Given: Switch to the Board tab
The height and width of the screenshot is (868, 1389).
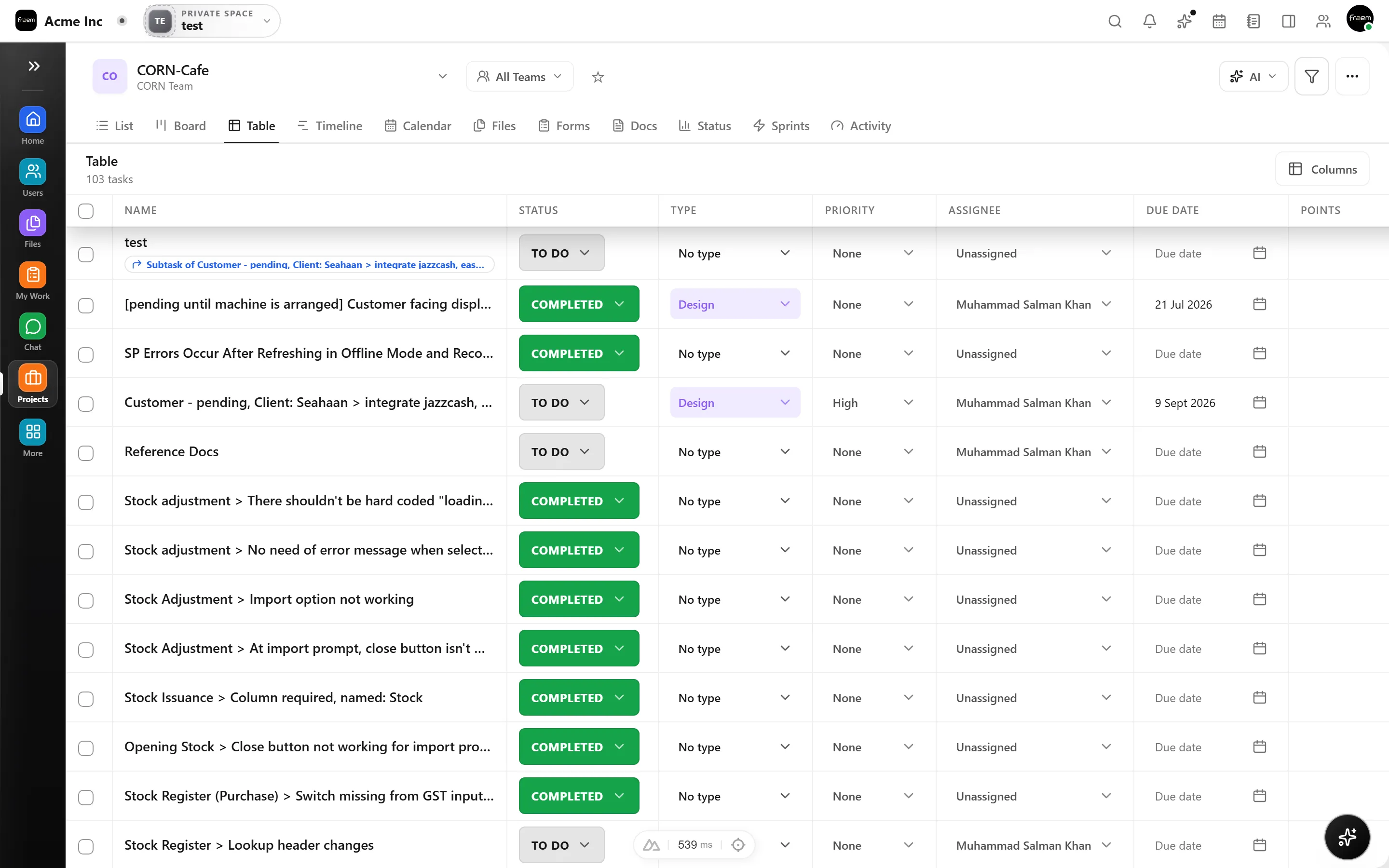Looking at the screenshot, I should coord(181,126).
